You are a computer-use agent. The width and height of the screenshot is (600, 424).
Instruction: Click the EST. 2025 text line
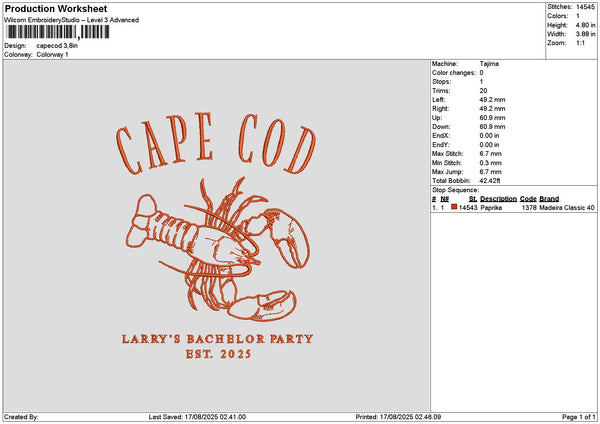[x=218, y=354]
